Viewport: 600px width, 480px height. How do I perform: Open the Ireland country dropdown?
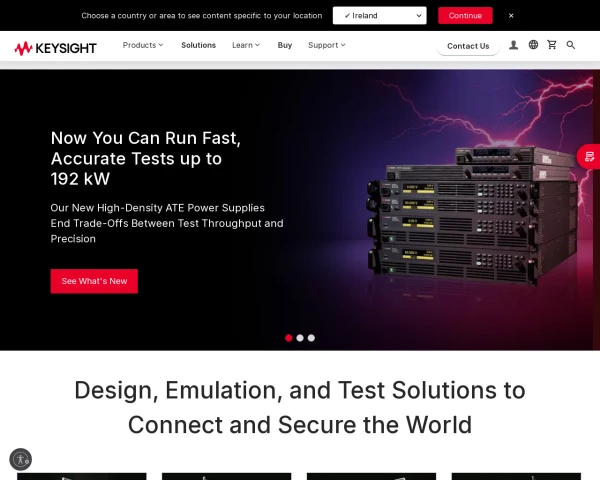(380, 16)
